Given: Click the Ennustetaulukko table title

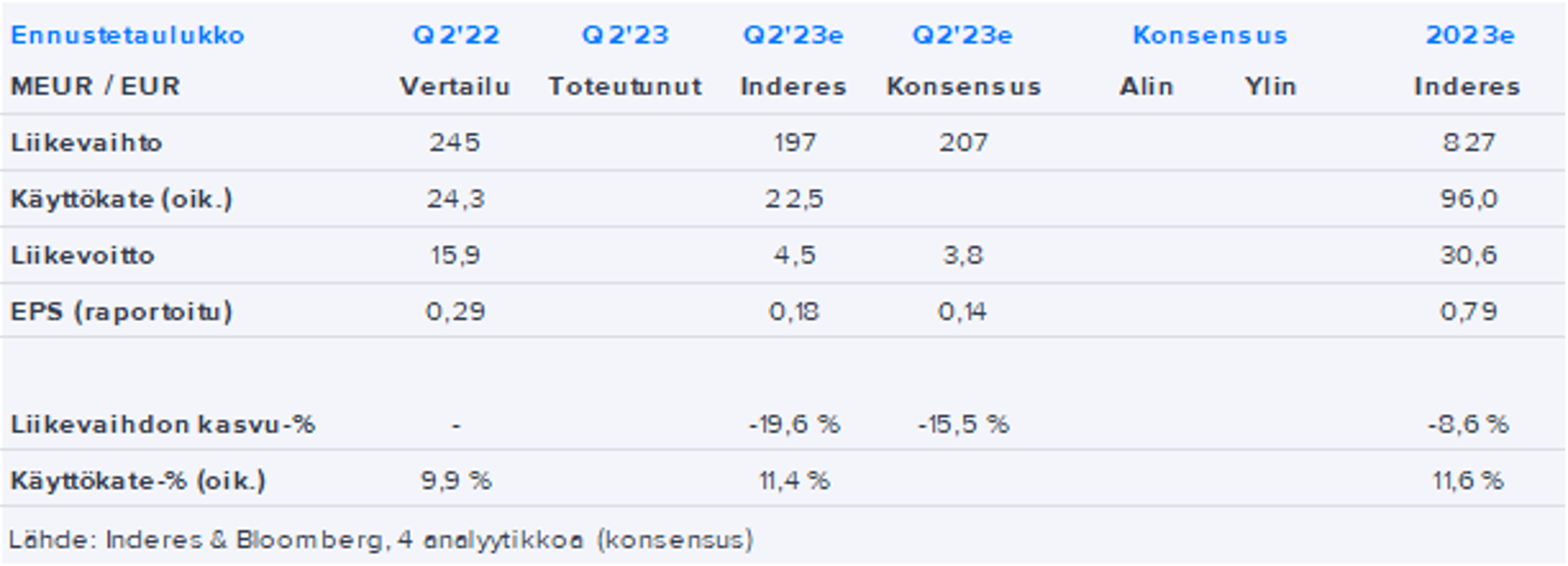Looking at the screenshot, I should point(128,35).
